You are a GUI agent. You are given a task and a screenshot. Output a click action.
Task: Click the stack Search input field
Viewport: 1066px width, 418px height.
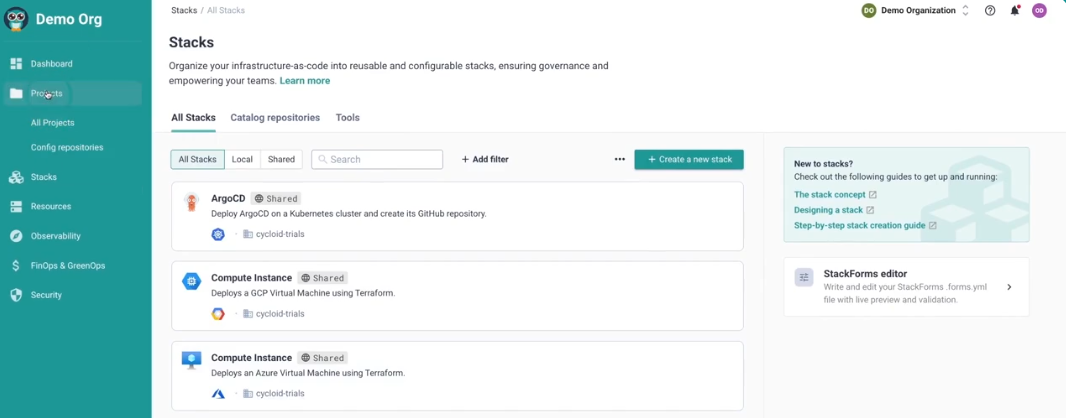tap(377, 159)
